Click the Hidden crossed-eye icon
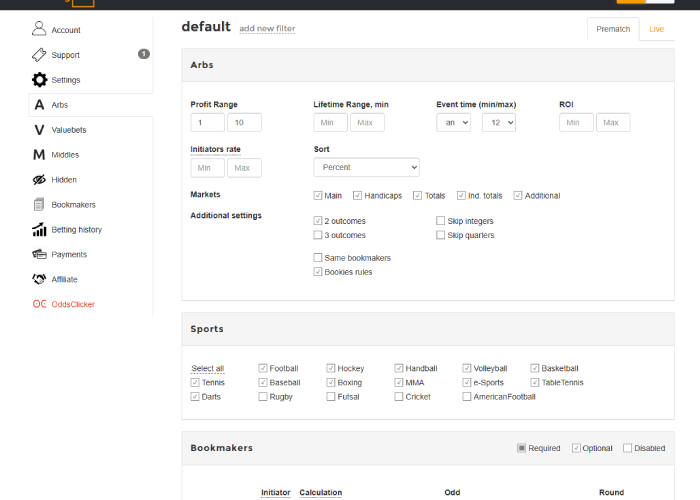The image size is (700, 500). pos(39,180)
